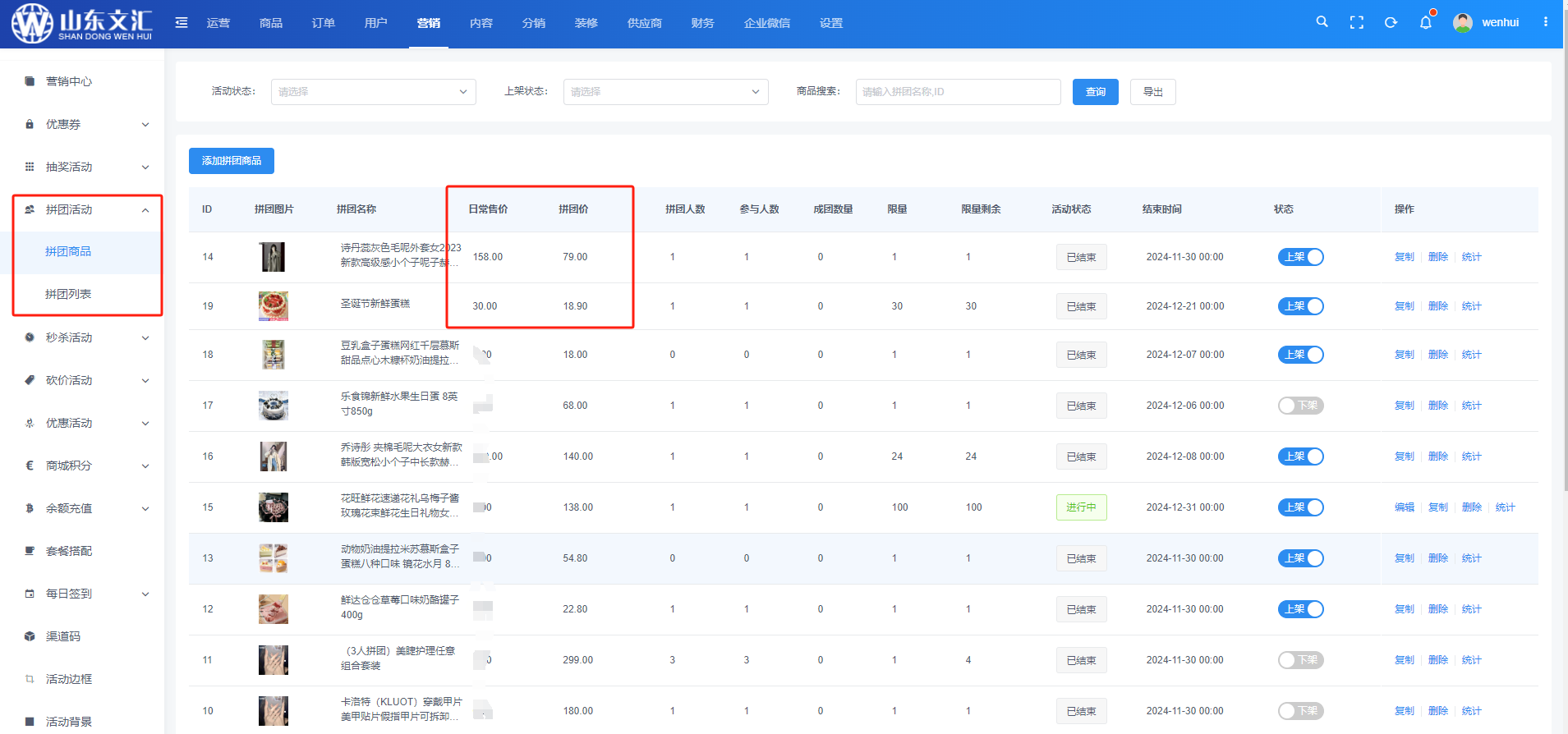Screen dimensions: 1568x734
Task: Click the 添加拼团商品 button
Action: coord(231,161)
